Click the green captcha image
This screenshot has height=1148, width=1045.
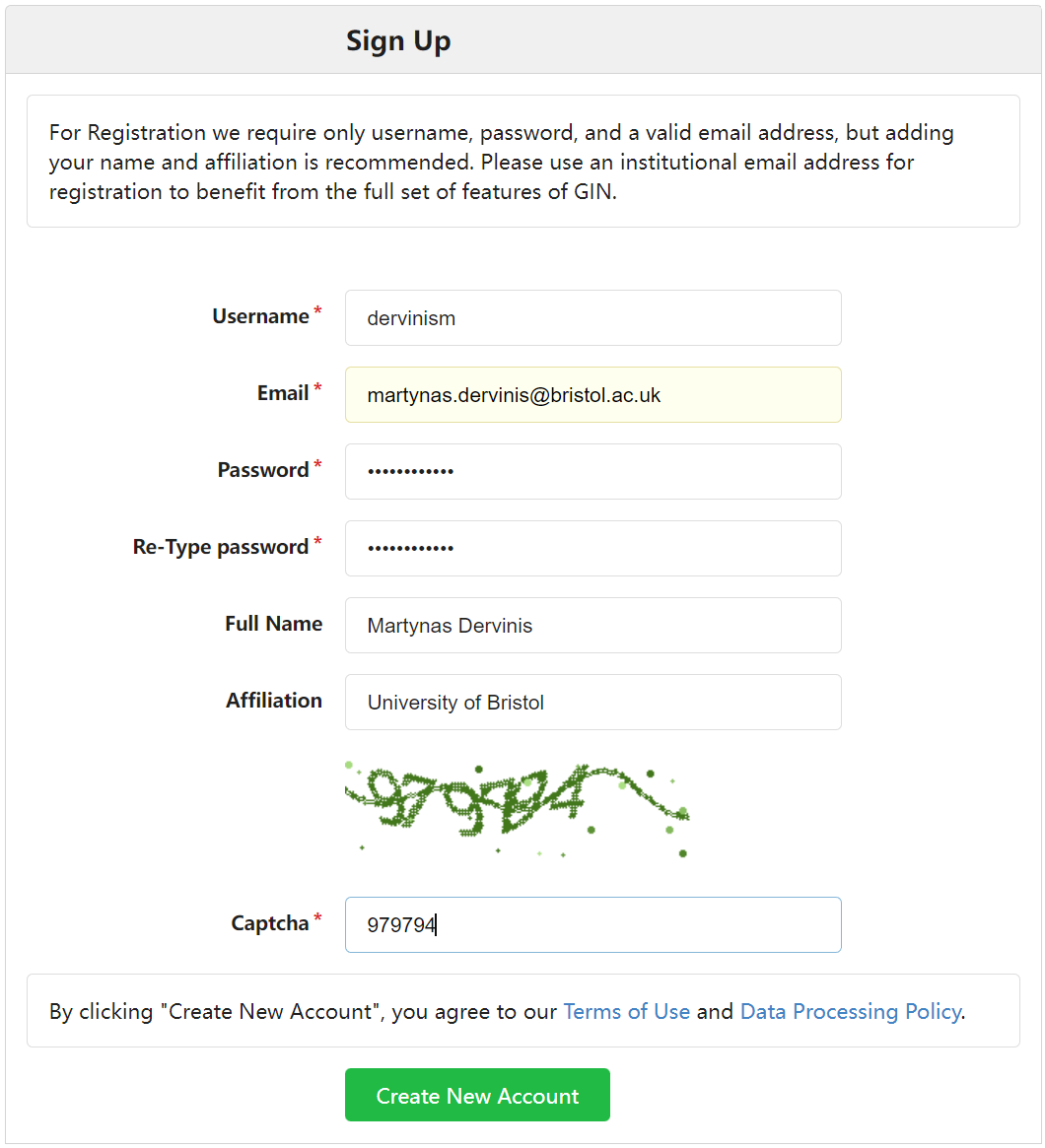(x=518, y=810)
